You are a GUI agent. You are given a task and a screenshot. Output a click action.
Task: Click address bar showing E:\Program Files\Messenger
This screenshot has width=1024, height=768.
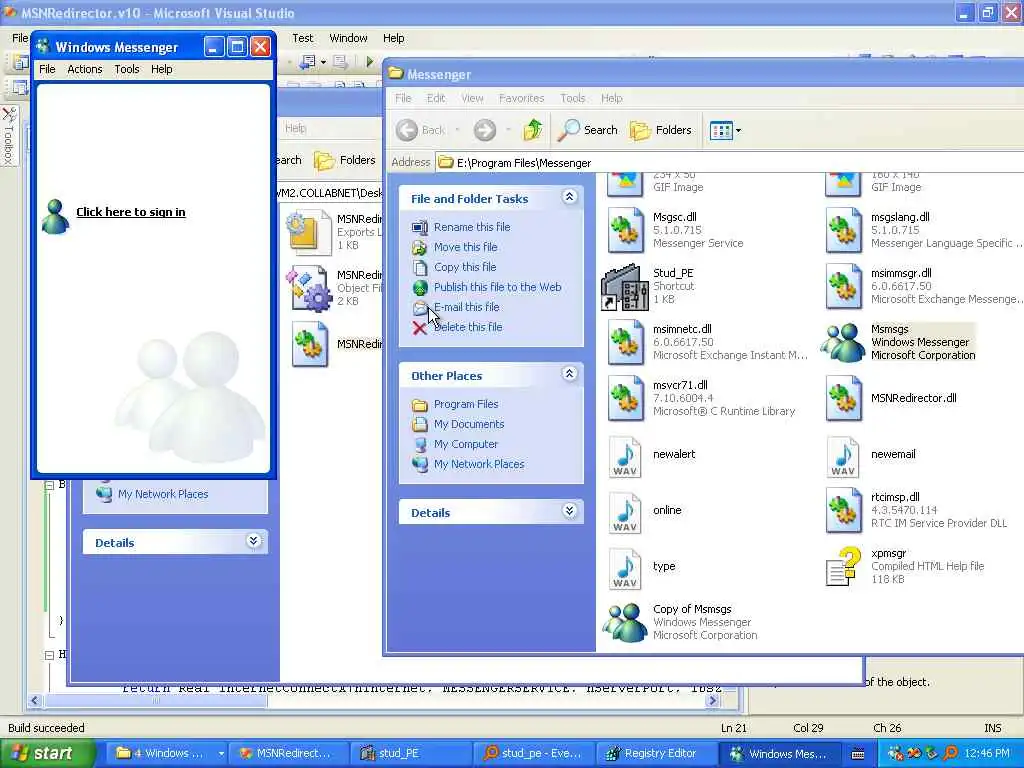728,163
